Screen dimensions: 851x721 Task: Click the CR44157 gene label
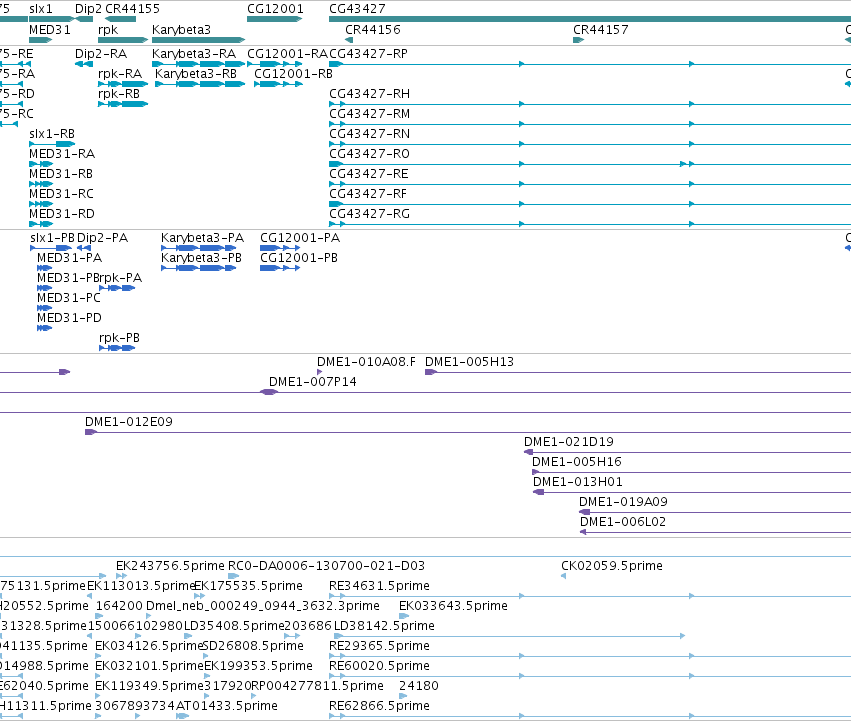[601, 30]
